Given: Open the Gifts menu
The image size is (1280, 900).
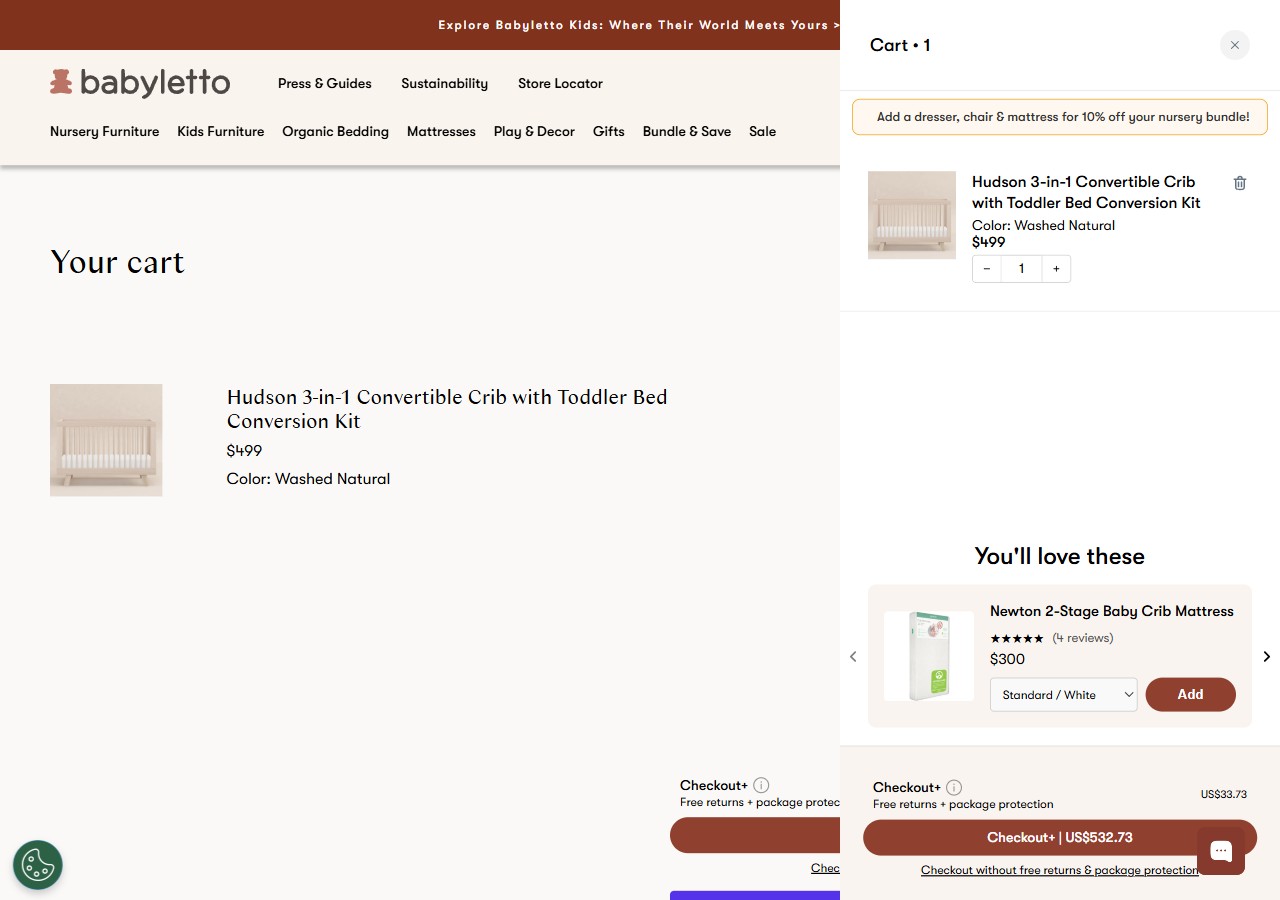Looking at the screenshot, I should tap(609, 131).
